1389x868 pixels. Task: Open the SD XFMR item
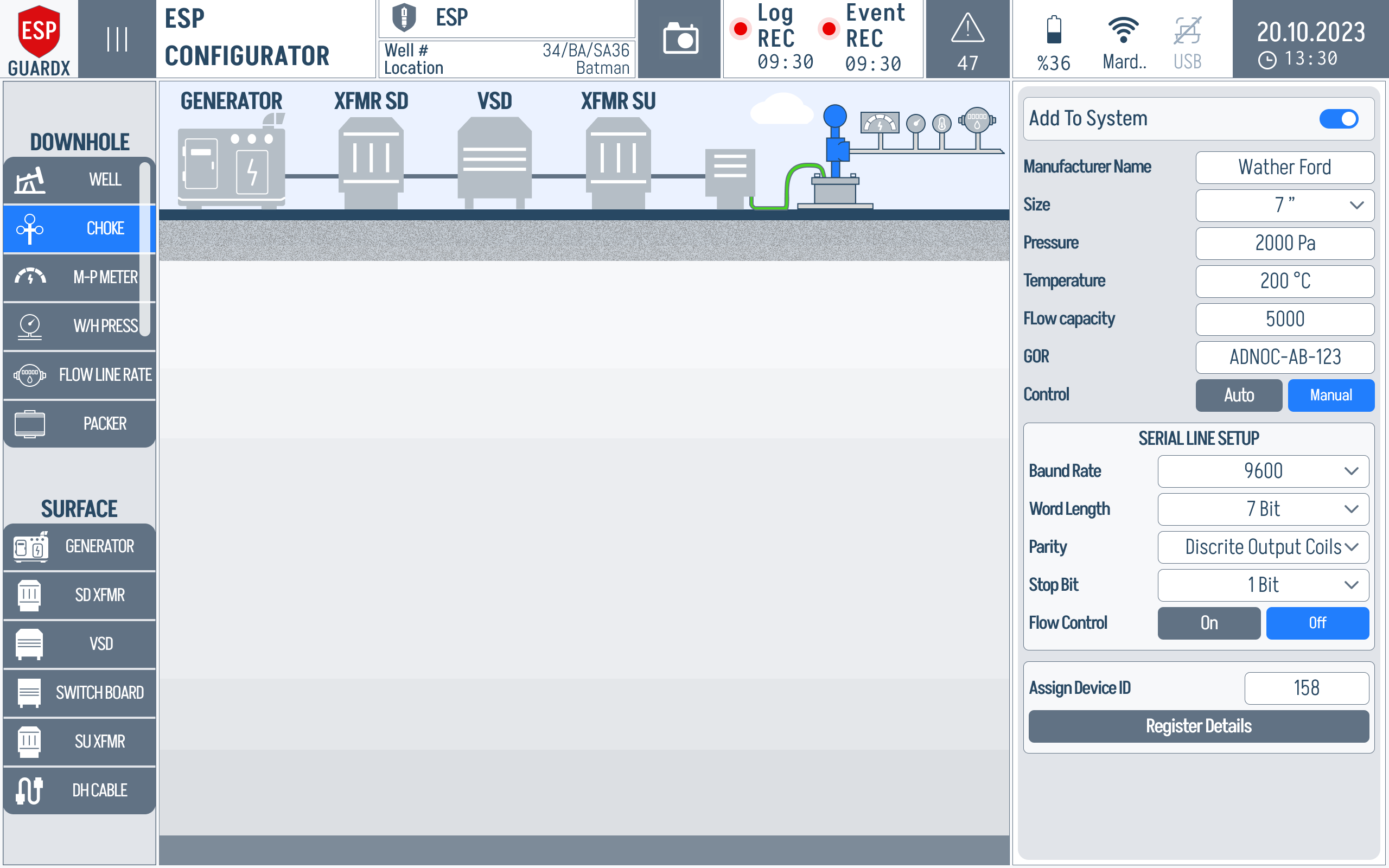79,595
